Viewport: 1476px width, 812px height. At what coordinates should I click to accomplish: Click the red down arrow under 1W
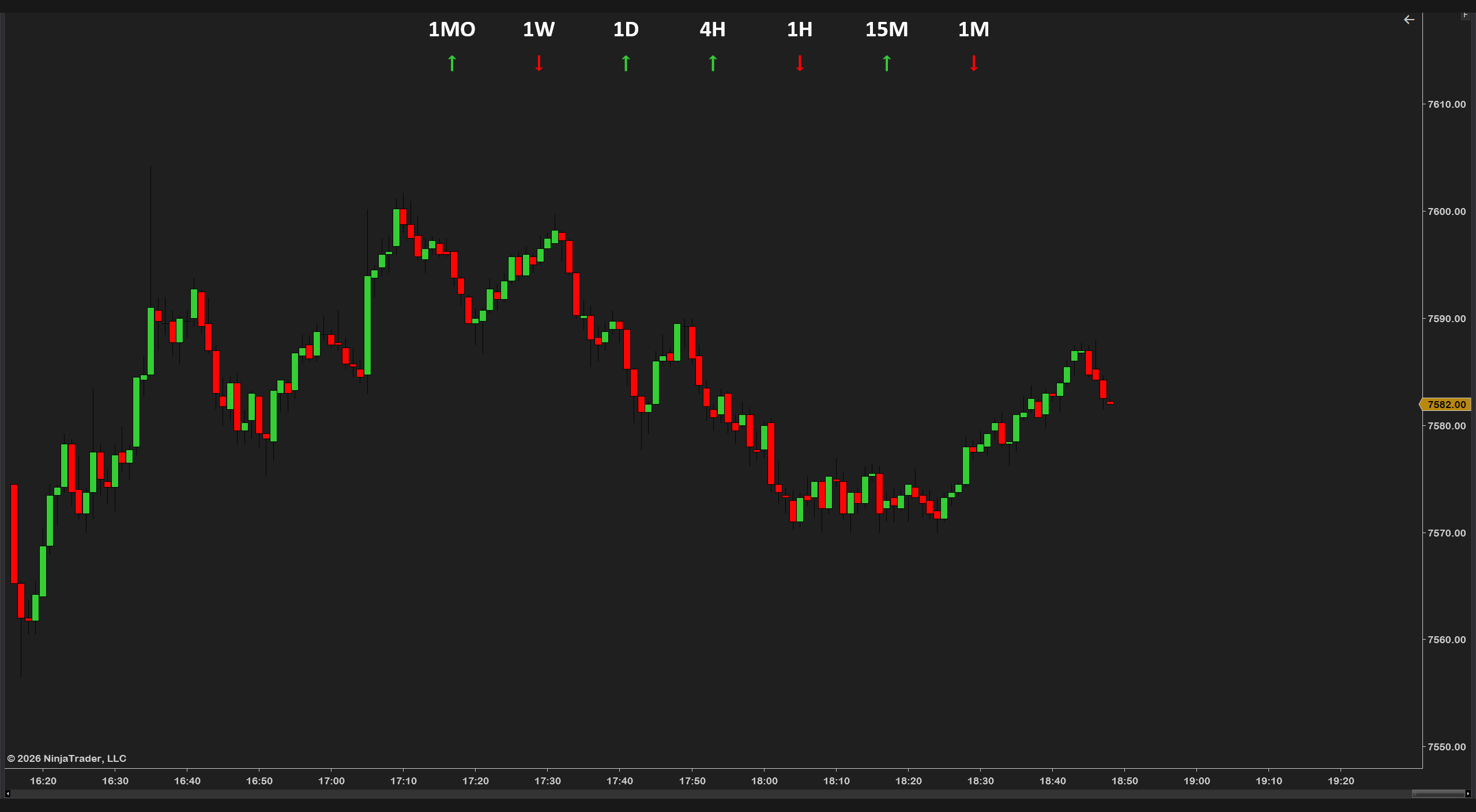point(539,63)
